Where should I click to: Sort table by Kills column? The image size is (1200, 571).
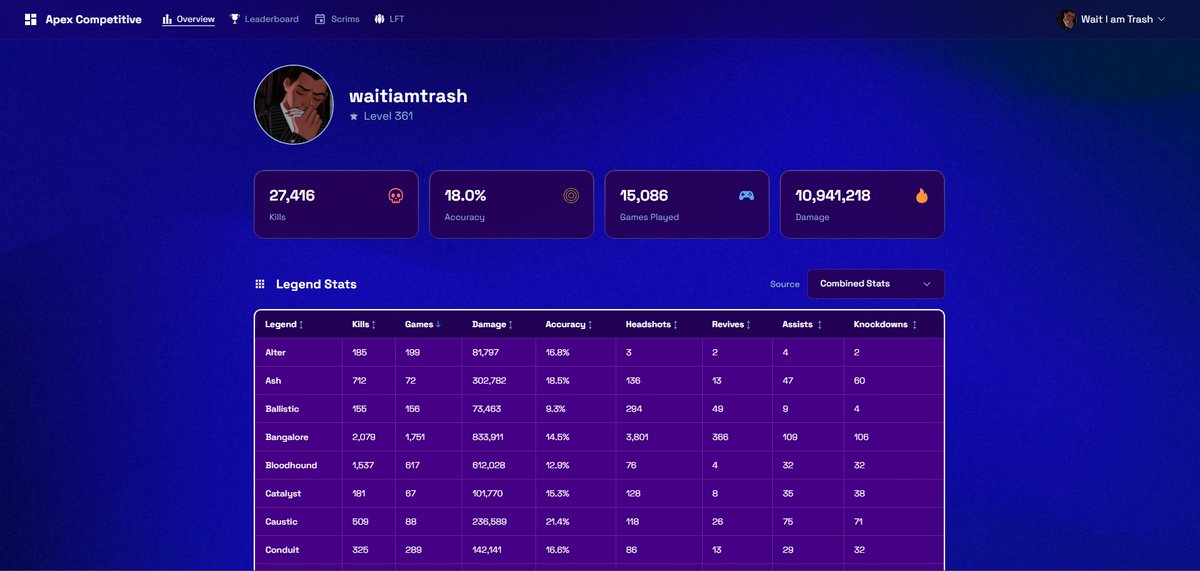[364, 324]
